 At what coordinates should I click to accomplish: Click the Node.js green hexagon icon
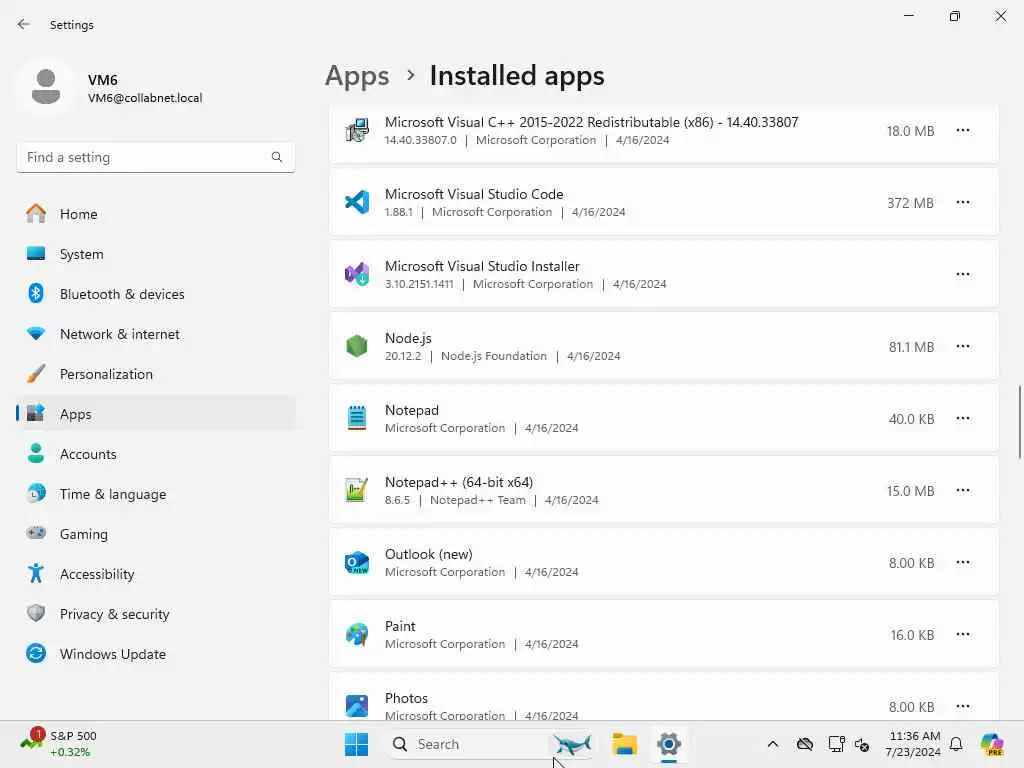(x=357, y=346)
